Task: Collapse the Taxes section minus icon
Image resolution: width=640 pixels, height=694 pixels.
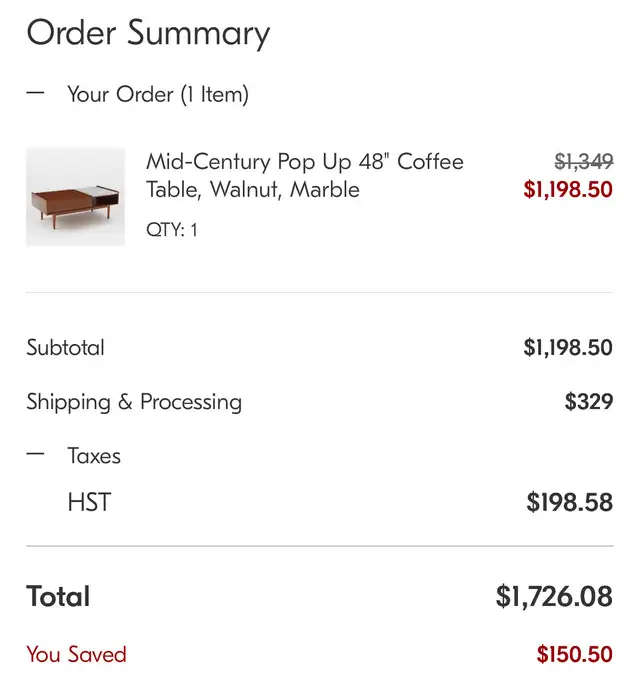Action: 35,454
